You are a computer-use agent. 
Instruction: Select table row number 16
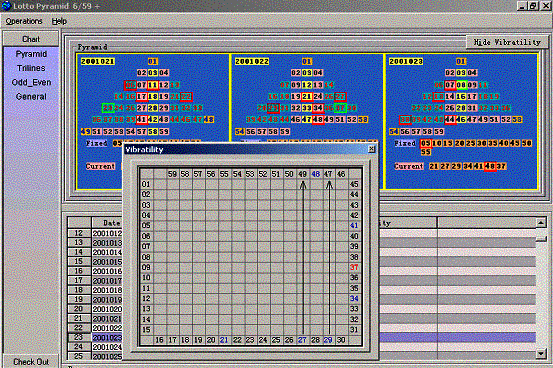[79, 271]
